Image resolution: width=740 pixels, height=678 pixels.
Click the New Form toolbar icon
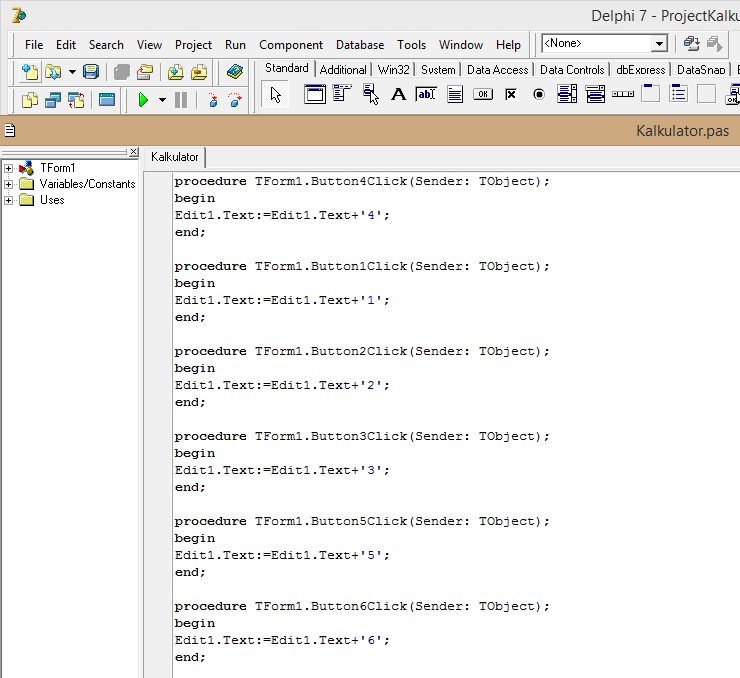point(107,100)
